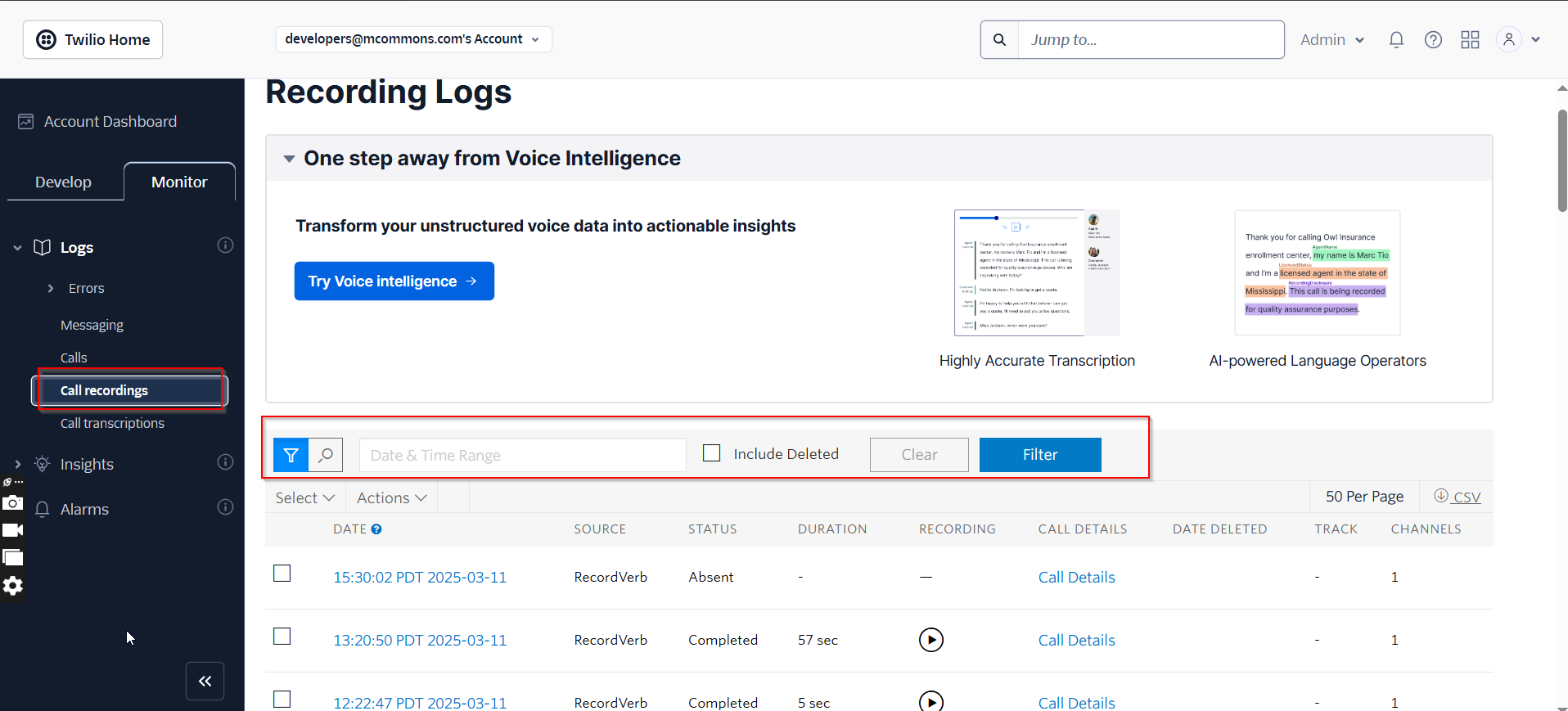Play the 13:20:50 recording
Viewport: 1568px width, 711px height.
click(930, 640)
